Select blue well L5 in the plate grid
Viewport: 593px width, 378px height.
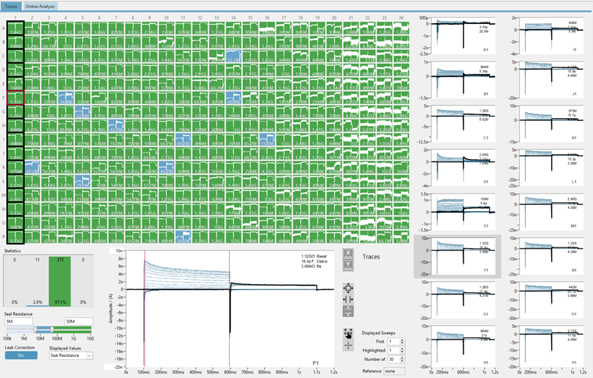tap(82, 182)
